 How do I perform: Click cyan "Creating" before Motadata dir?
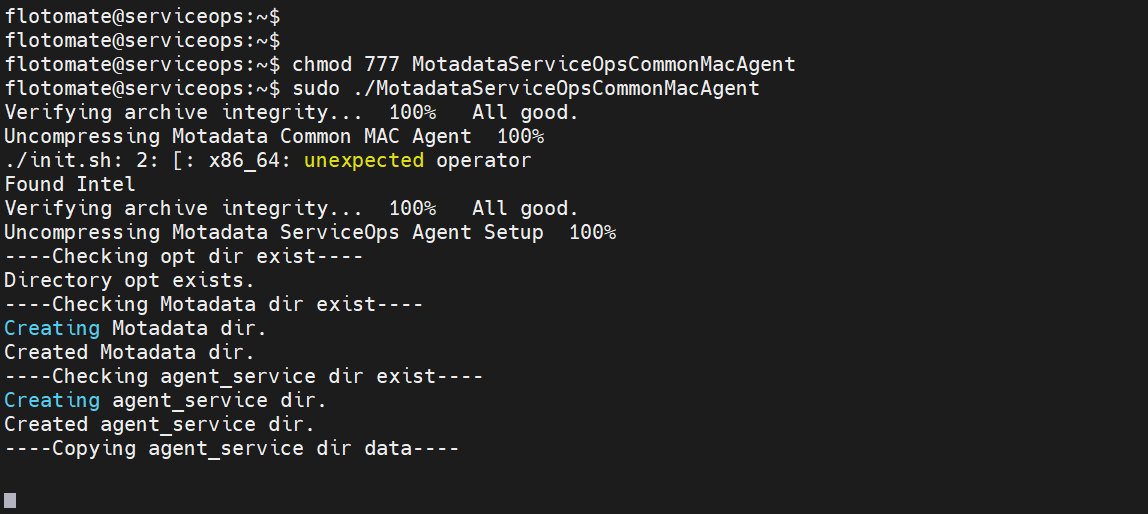52,328
